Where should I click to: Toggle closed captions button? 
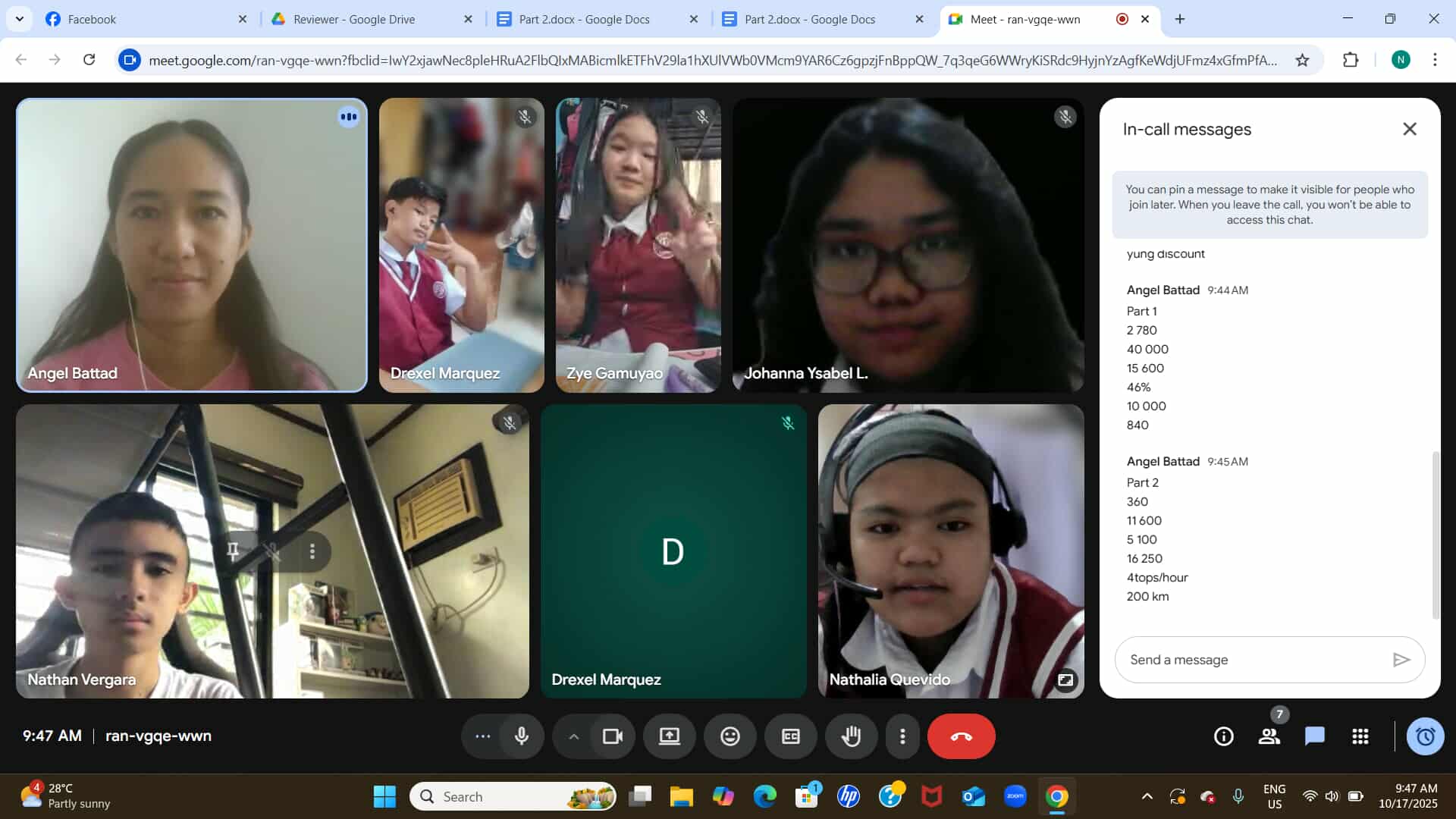click(790, 736)
